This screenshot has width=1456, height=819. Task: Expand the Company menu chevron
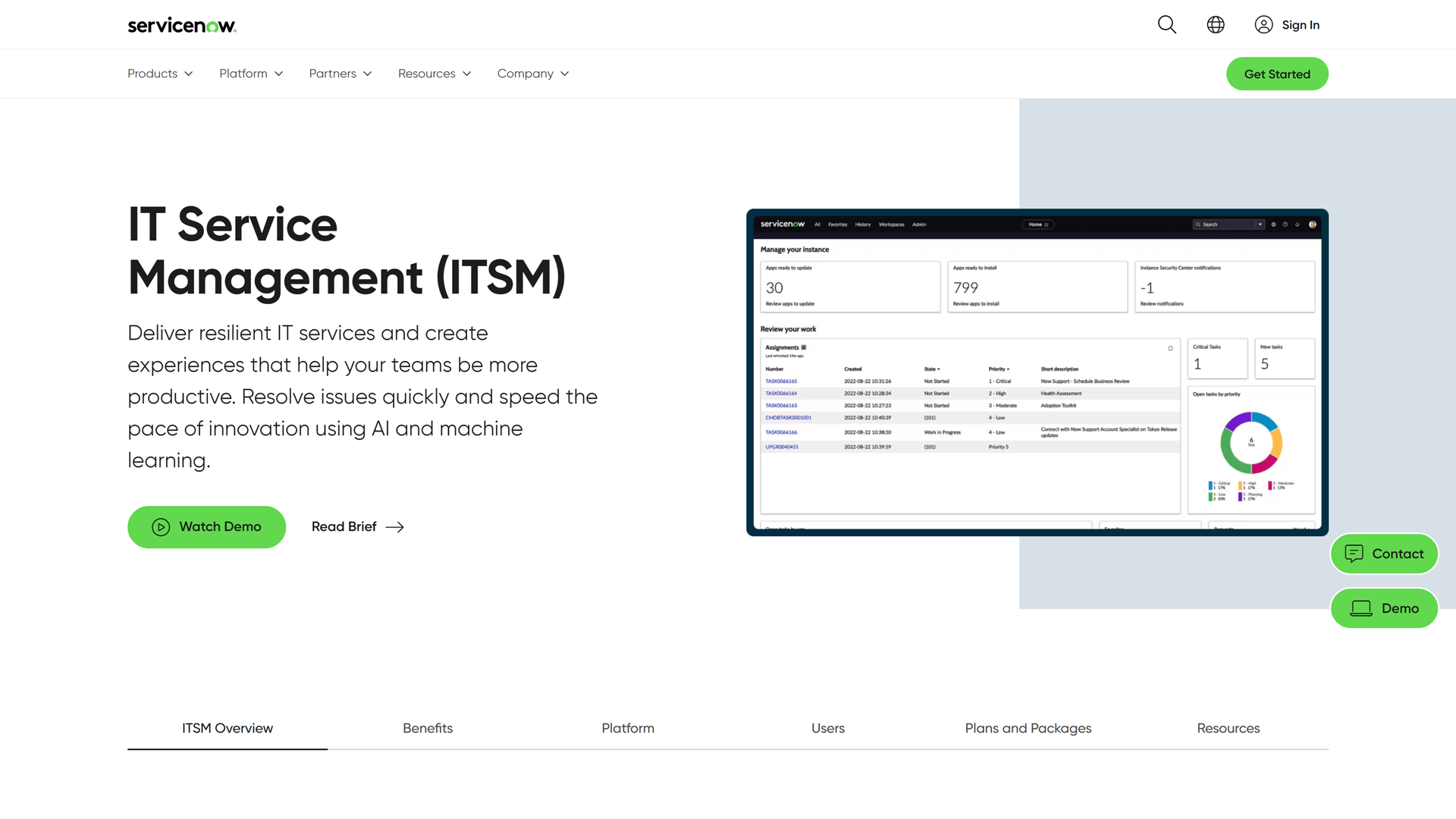(x=565, y=74)
